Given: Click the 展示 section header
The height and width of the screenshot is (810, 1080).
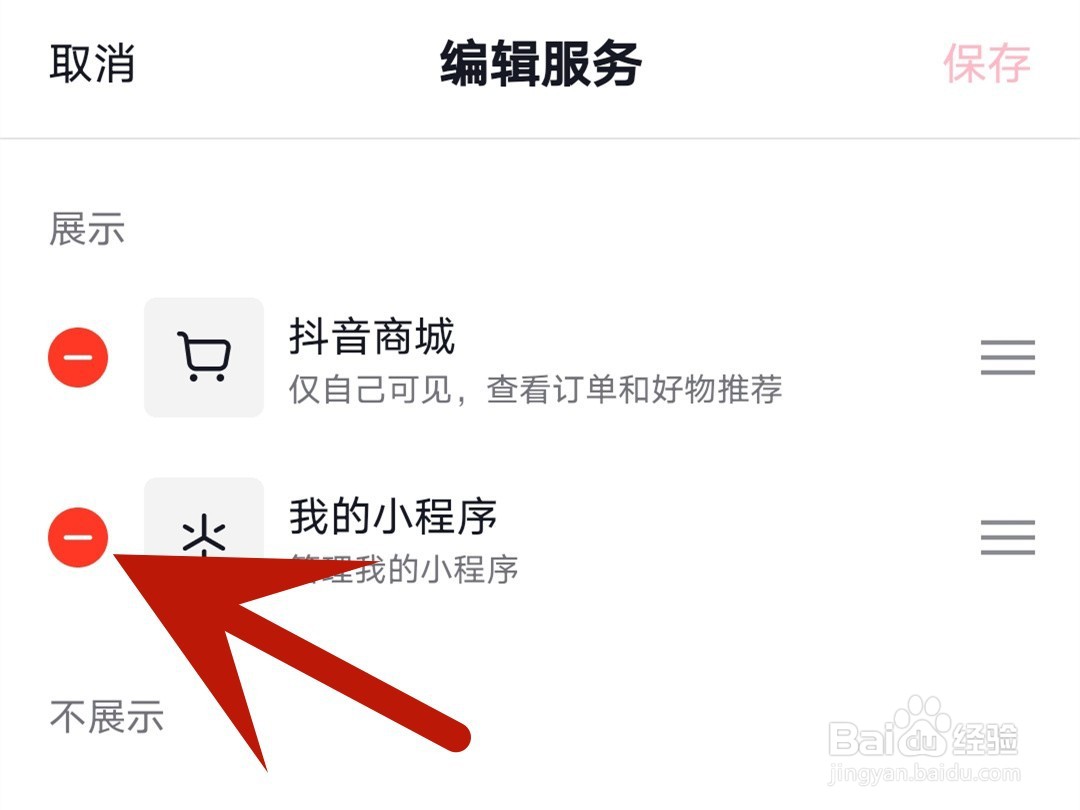Looking at the screenshot, I should (87, 229).
